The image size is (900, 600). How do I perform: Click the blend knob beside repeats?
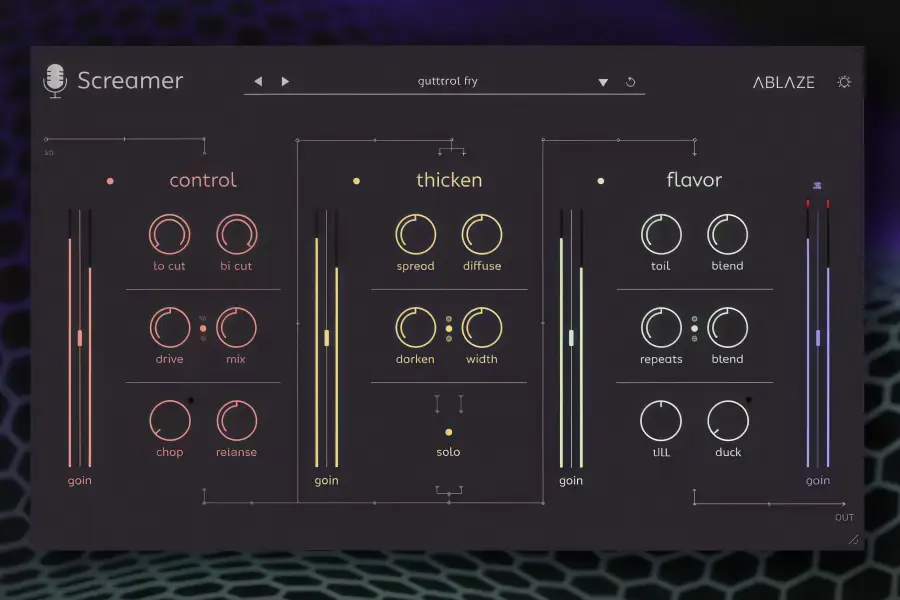(x=727, y=327)
